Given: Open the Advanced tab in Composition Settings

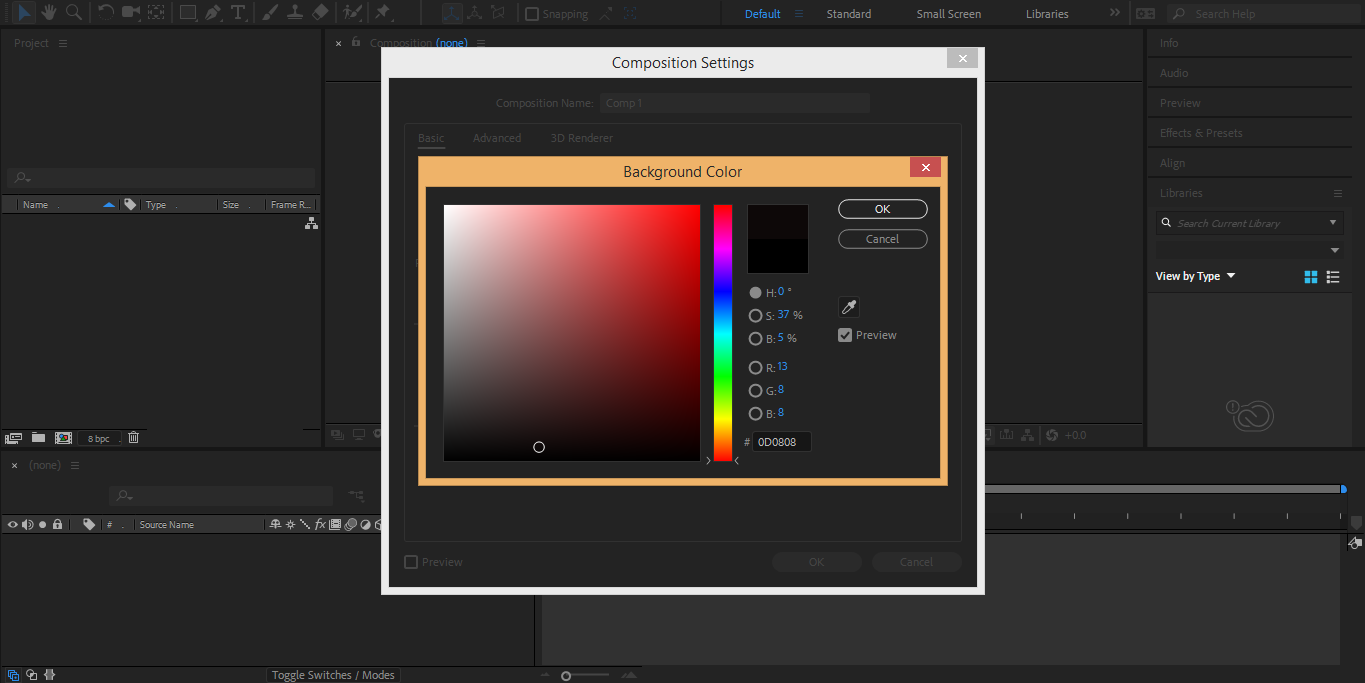Looking at the screenshot, I should click(x=497, y=138).
